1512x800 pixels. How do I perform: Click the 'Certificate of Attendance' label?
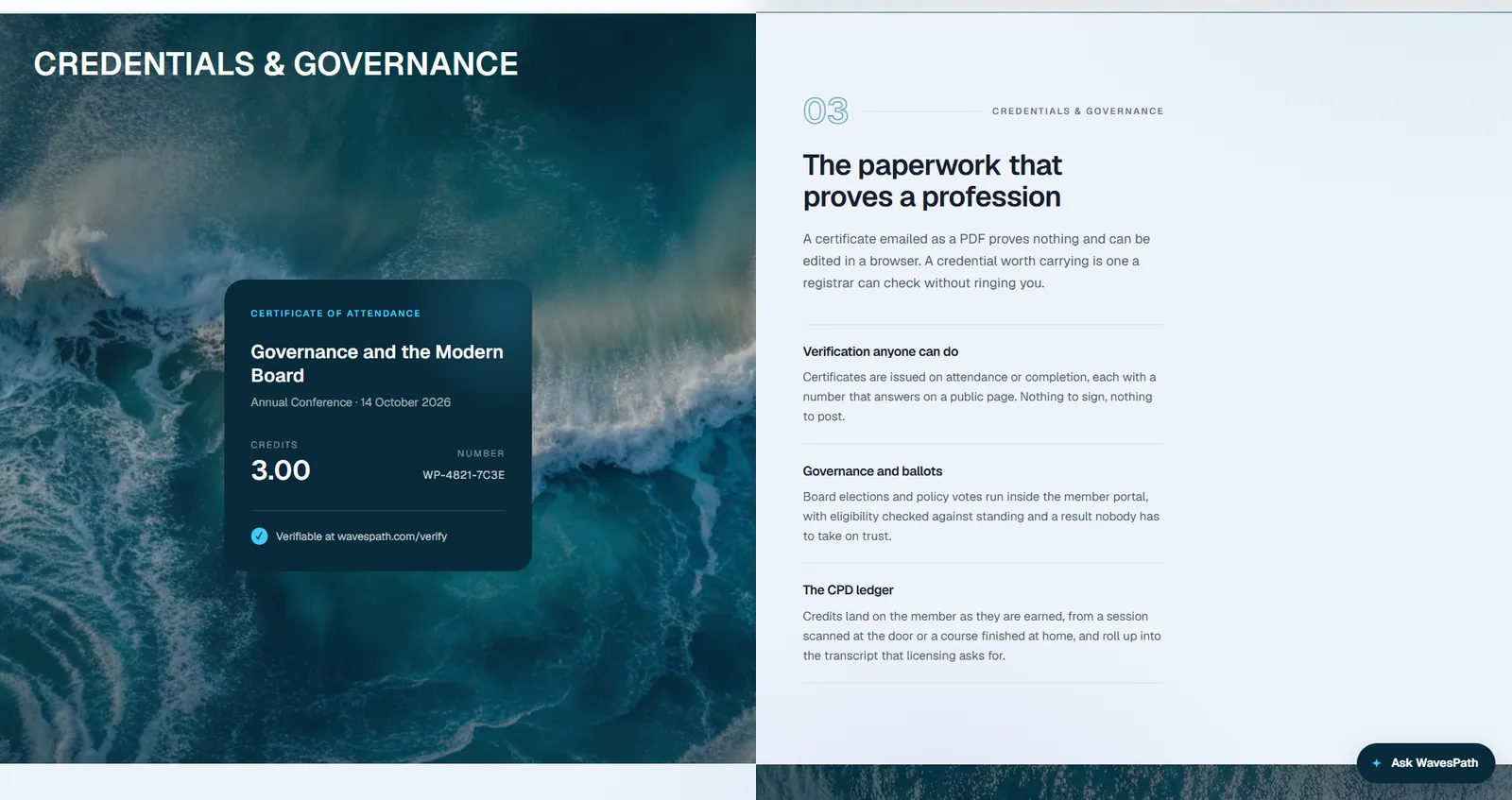pyautogui.click(x=335, y=314)
